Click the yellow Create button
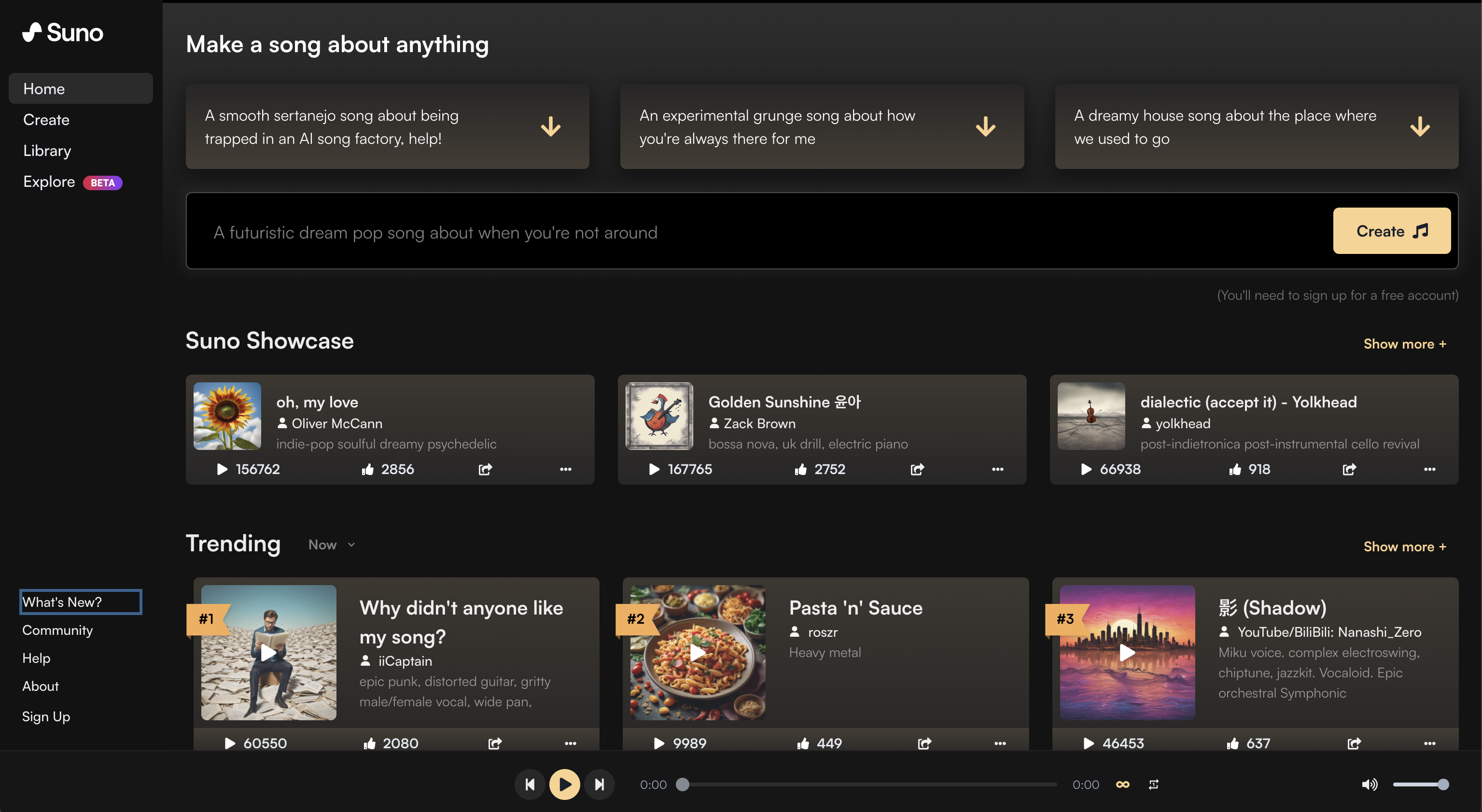 coord(1392,231)
